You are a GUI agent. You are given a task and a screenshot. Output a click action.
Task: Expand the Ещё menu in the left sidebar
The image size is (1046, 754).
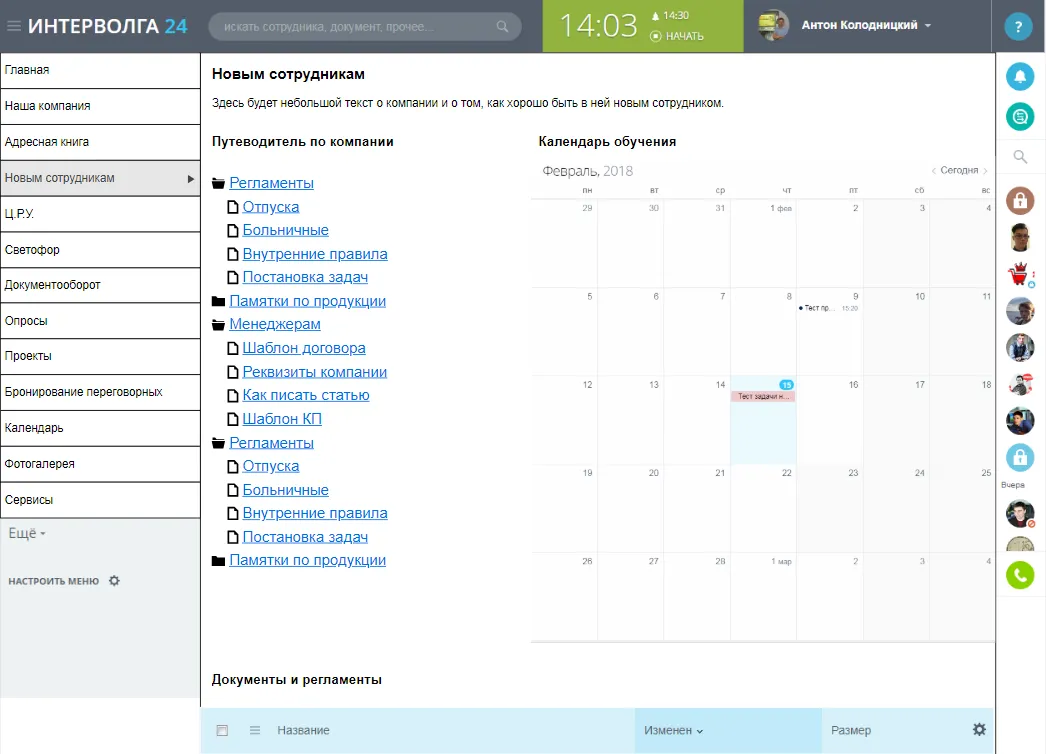(x=27, y=533)
